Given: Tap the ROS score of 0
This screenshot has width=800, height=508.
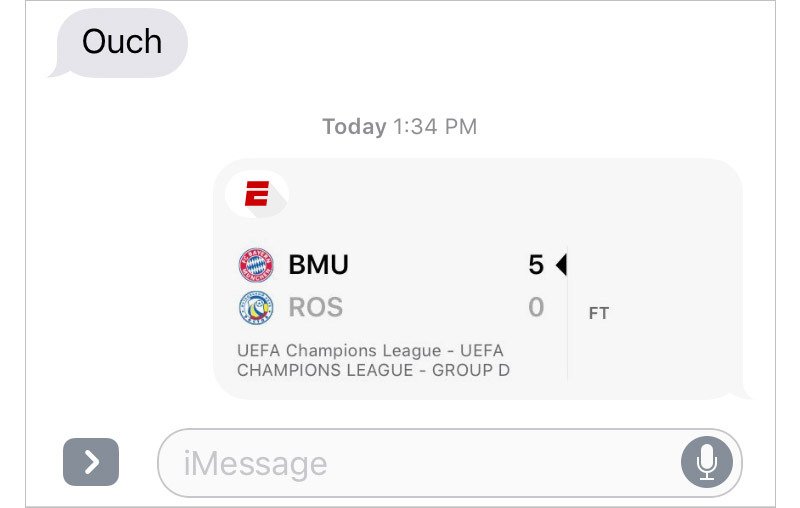Looking at the screenshot, I should point(536,307).
